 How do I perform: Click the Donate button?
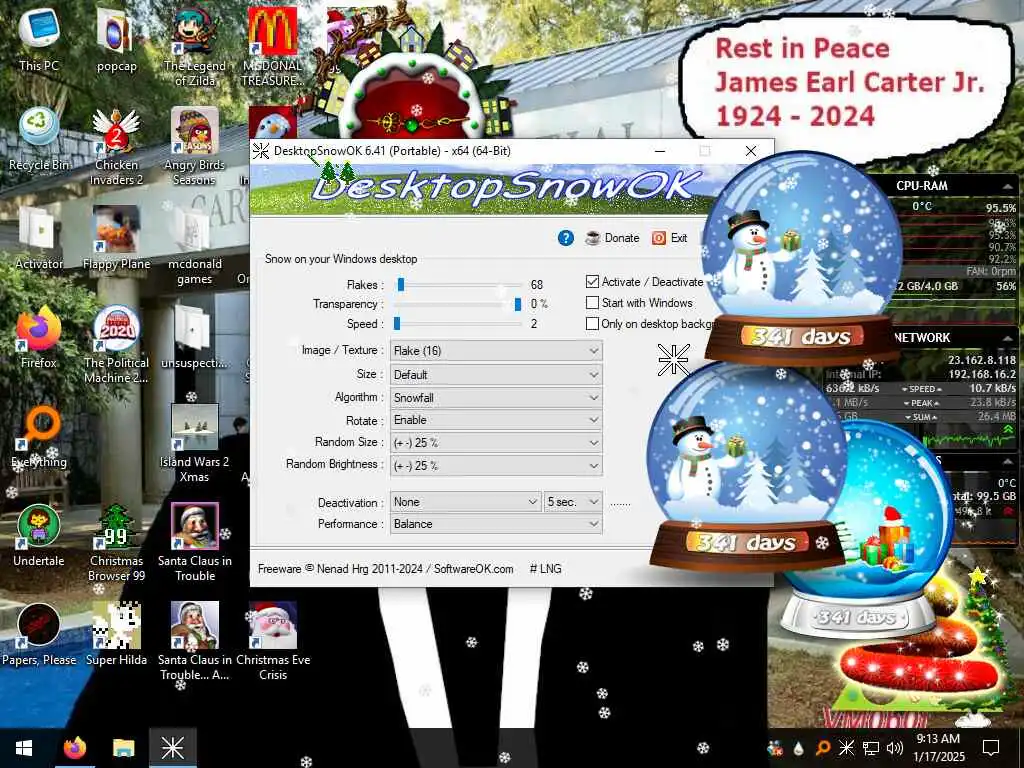[613, 238]
